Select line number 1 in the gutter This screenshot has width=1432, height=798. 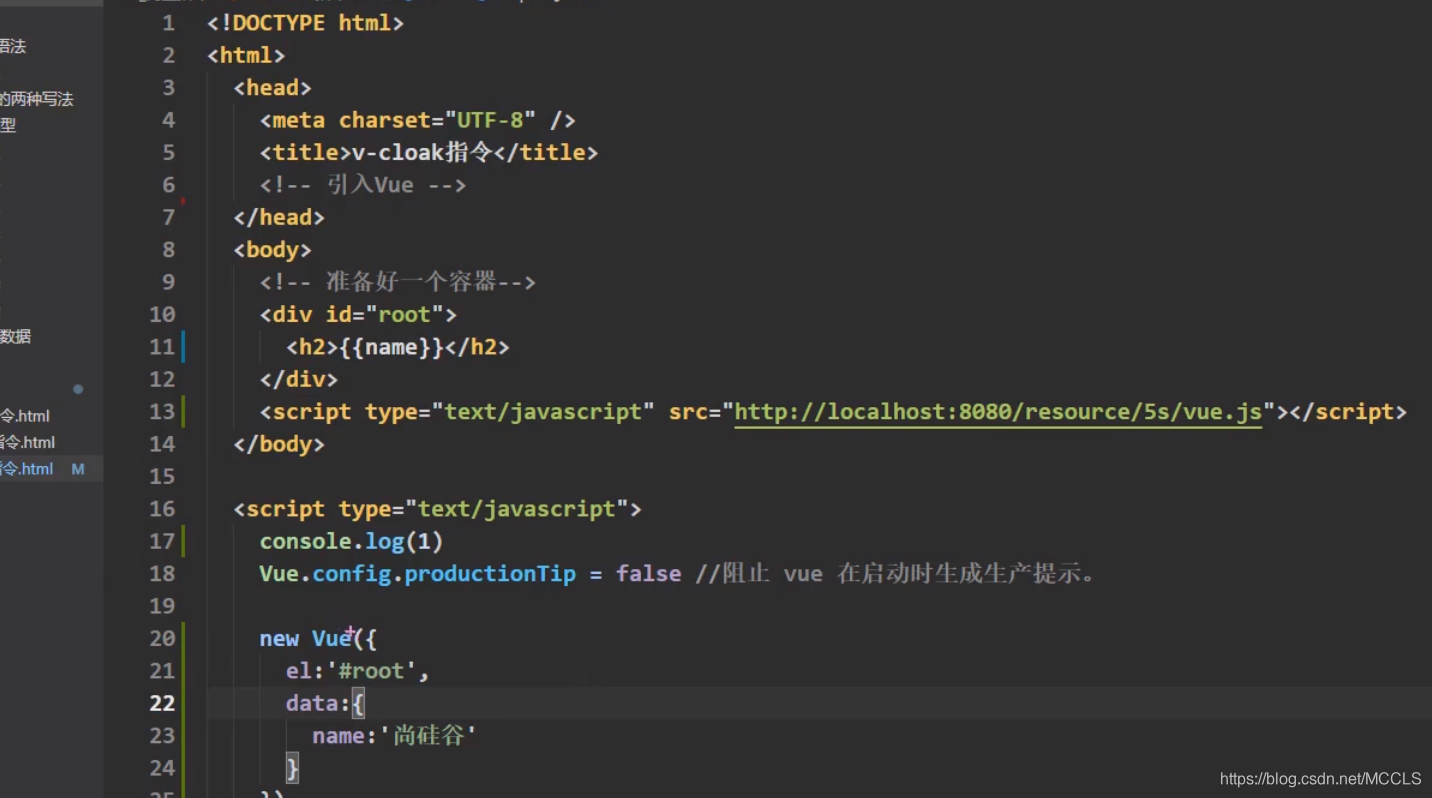(x=168, y=23)
